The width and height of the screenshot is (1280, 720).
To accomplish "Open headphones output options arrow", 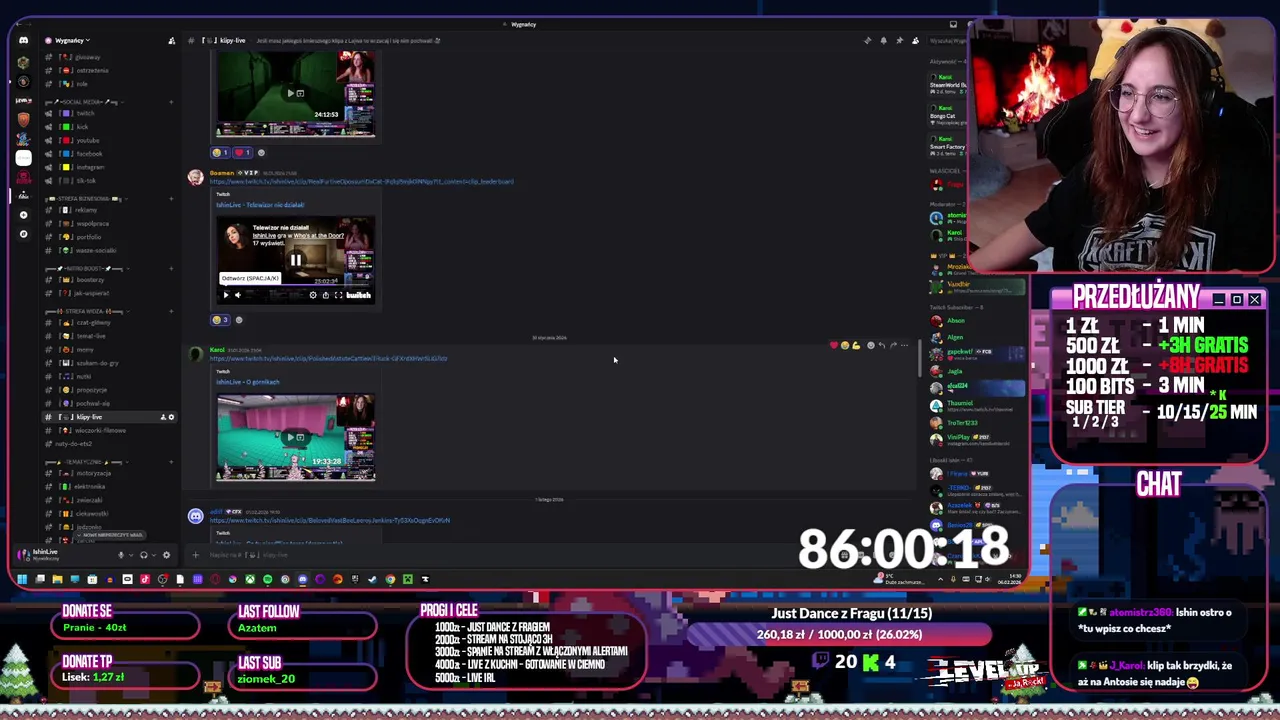I will click(x=153, y=555).
